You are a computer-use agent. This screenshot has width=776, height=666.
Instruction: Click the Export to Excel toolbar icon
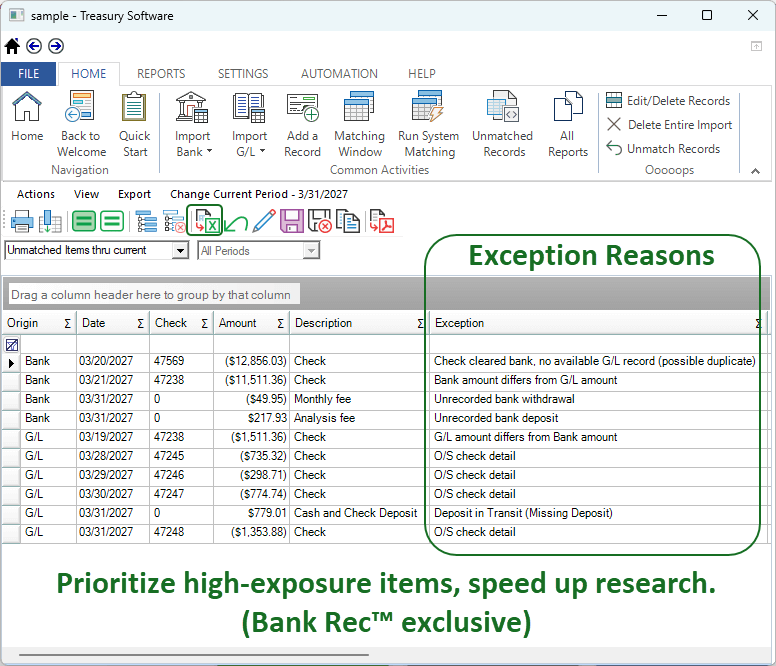205,221
